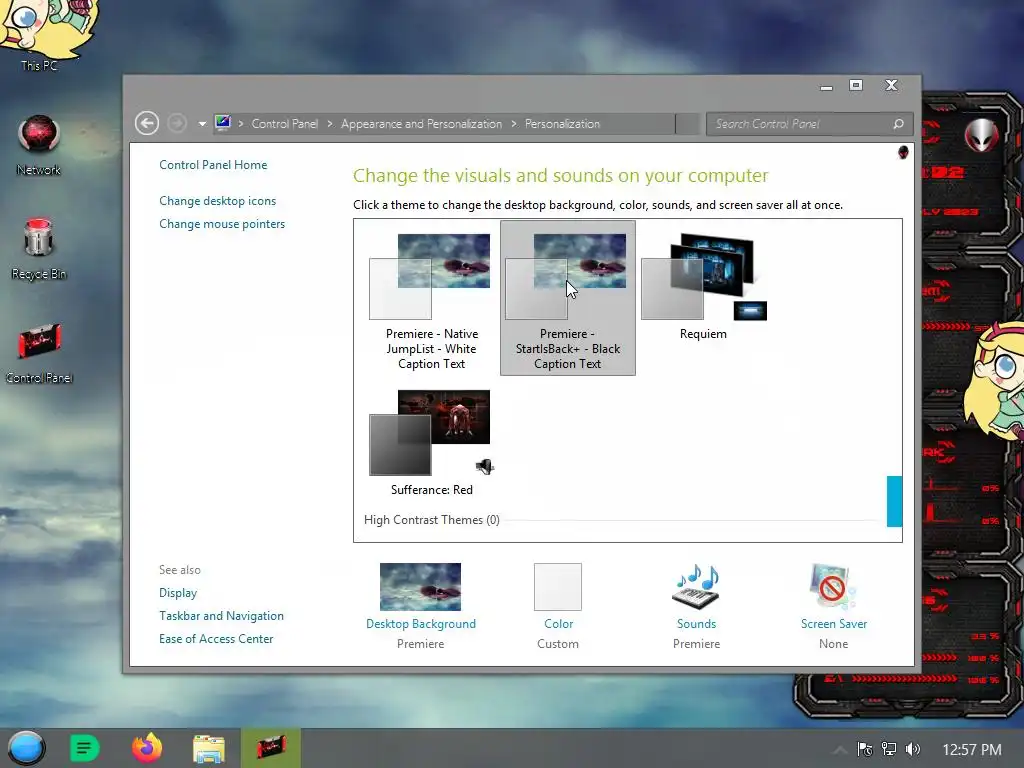
Task: Open Change mouse pointers link
Action: click(222, 223)
